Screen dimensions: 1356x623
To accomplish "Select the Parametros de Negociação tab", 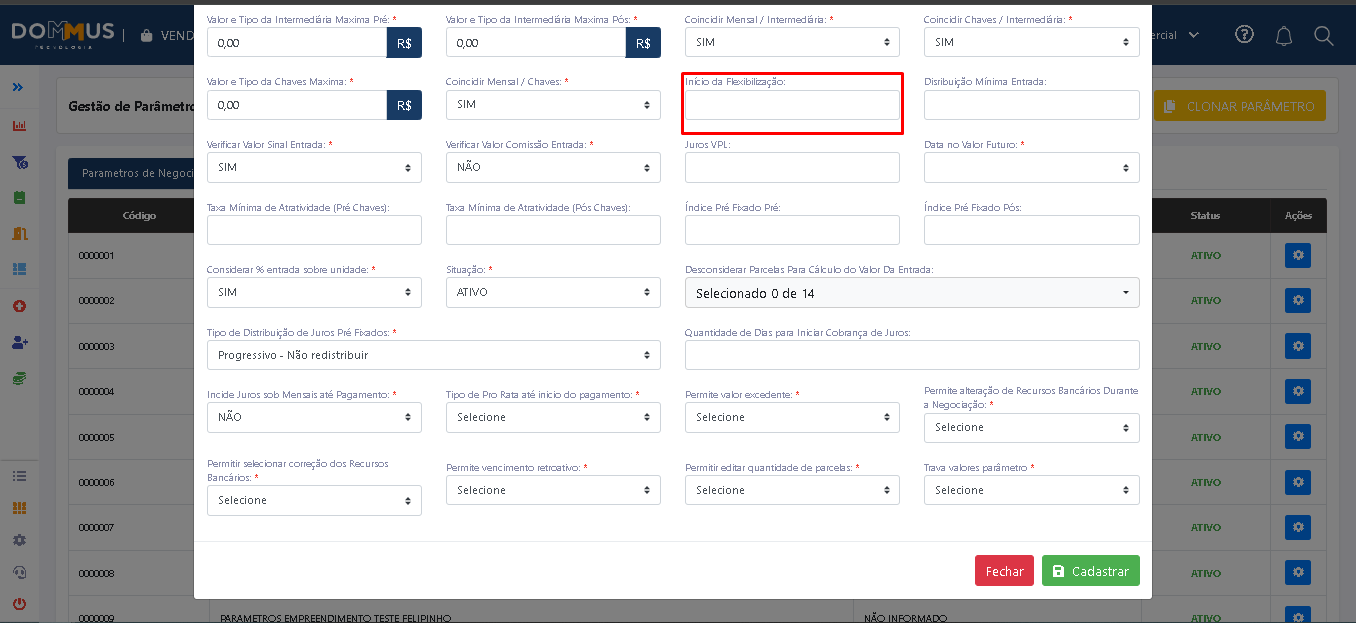I will point(131,173).
